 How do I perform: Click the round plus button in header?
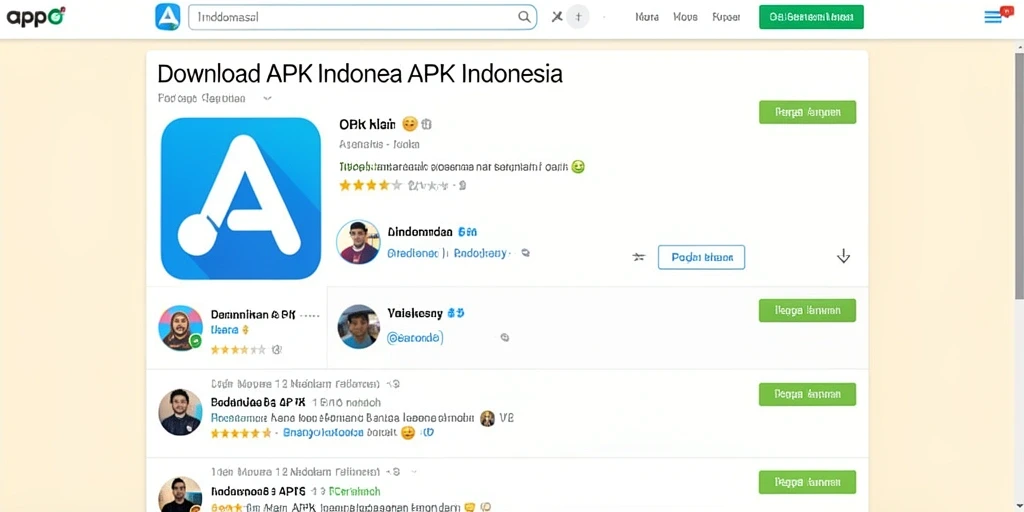tap(577, 17)
